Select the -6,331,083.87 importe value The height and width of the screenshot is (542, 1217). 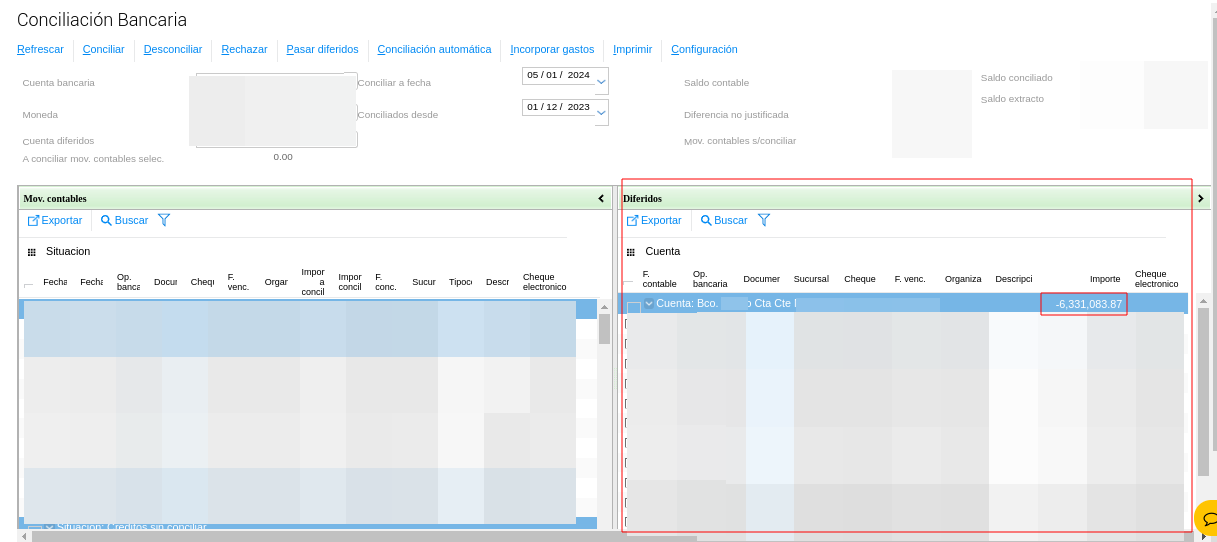1088,304
